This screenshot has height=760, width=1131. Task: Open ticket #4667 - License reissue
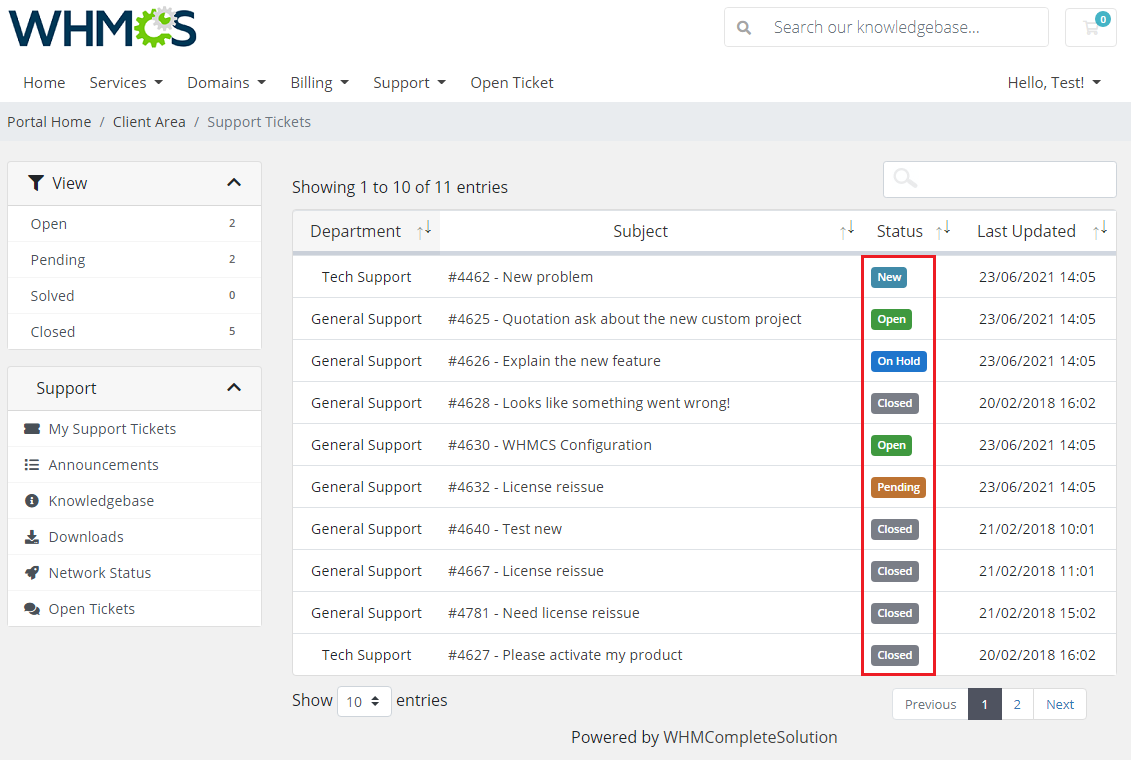tap(525, 571)
